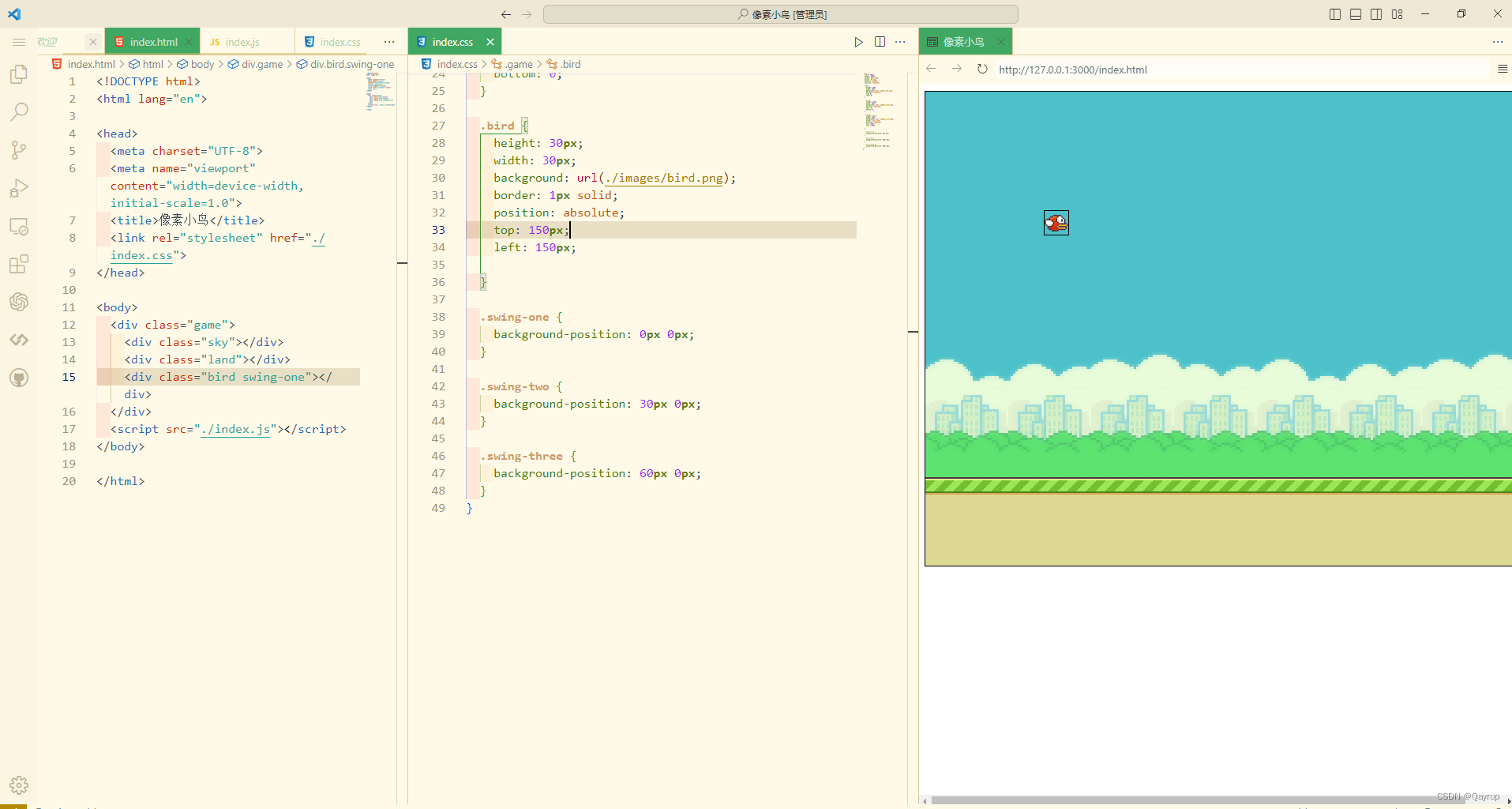The width and height of the screenshot is (1512, 809).
Task: Click the index.html minimap
Action: point(381,92)
